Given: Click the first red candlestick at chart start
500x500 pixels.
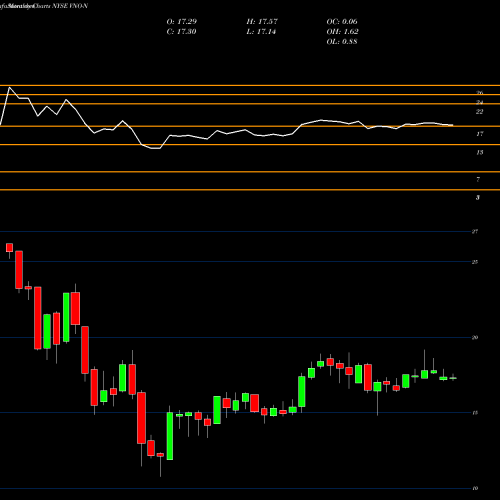Looking at the screenshot, I should [x=9, y=248].
